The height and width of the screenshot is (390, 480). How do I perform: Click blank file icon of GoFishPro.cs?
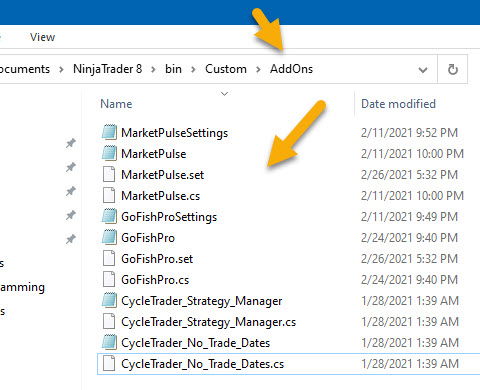click(109, 279)
